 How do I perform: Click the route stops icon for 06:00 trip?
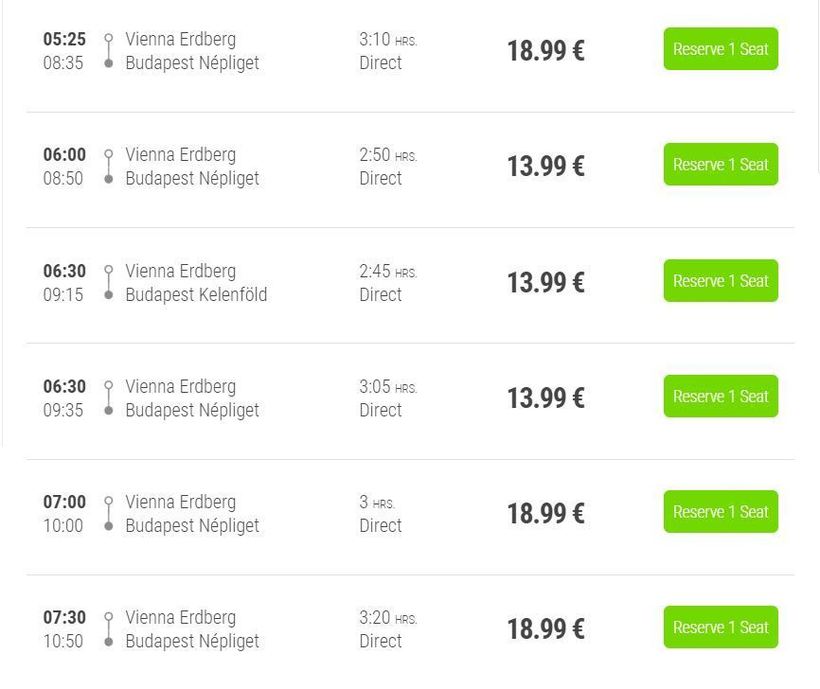tap(108, 167)
